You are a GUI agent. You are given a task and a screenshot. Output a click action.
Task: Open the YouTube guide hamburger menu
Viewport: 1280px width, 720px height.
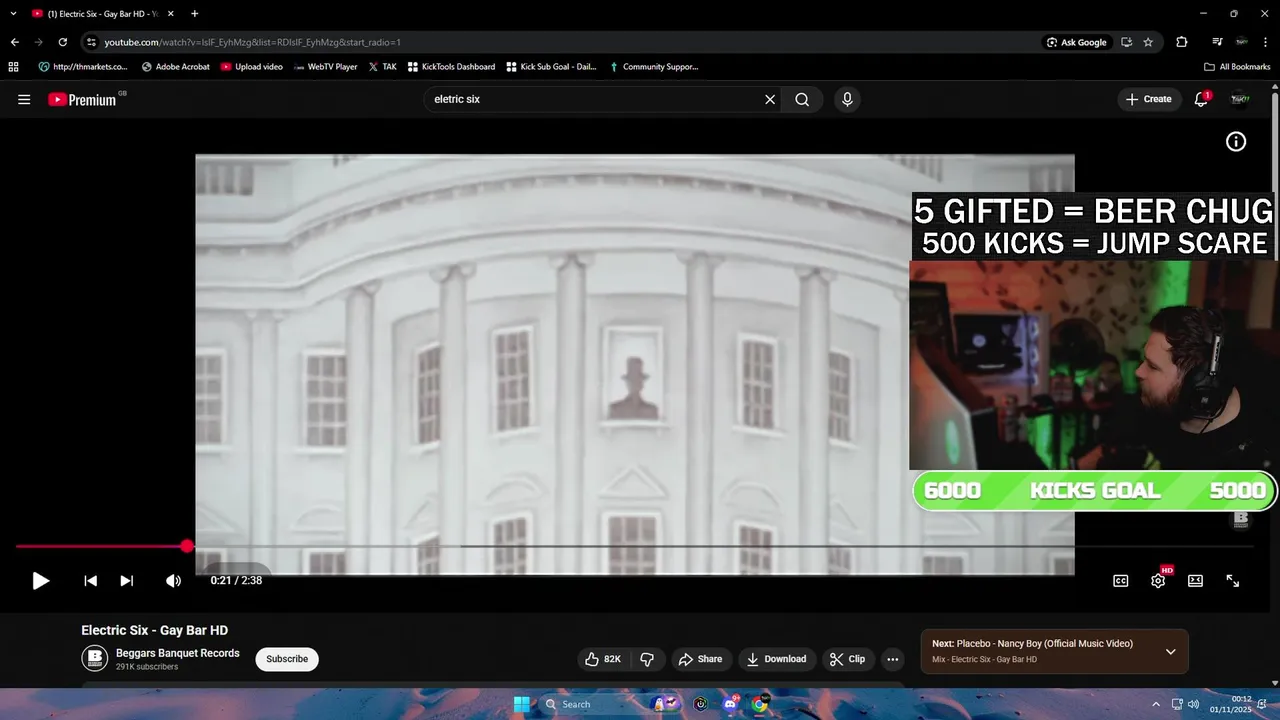click(24, 99)
